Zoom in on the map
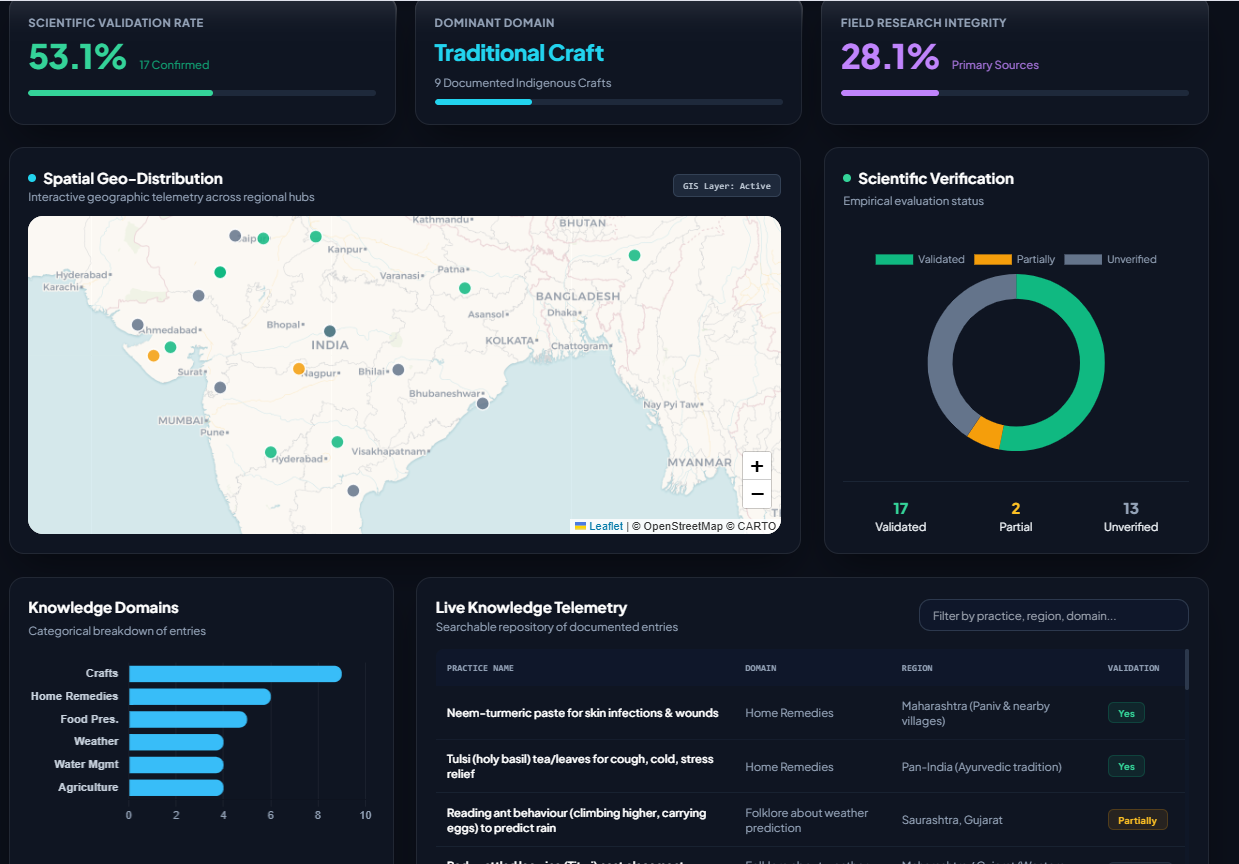The width and height of the screenshot is (1239, 864). click(x=757, y=466)
